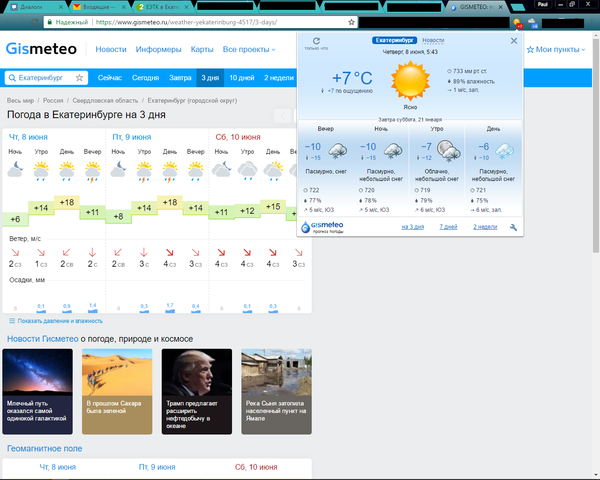Screen dimensions: 600x480
Task: Bookmark this page with the address bar star
Action: point(351,22)
